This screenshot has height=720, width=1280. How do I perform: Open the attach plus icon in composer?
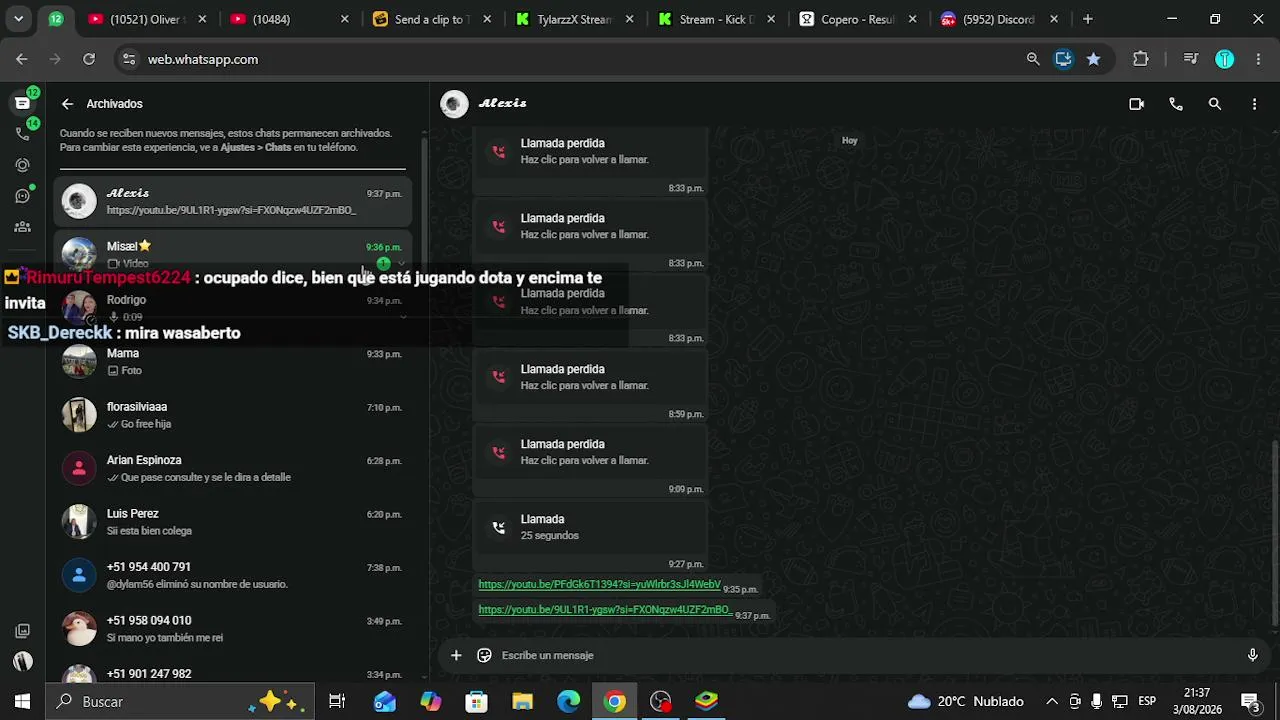(456, 655)
